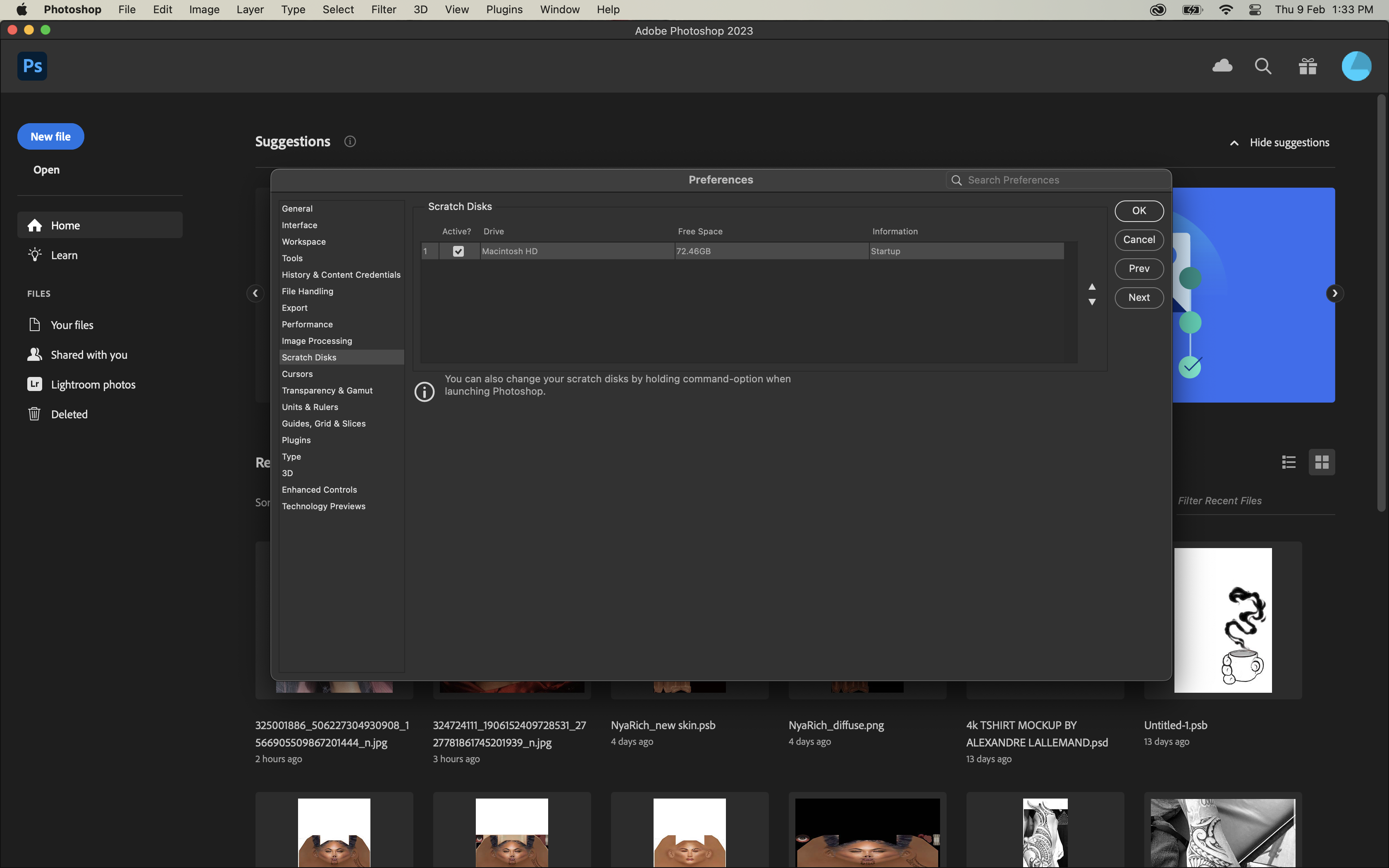
Task: Click the Next button
Action: [1139, 297]
